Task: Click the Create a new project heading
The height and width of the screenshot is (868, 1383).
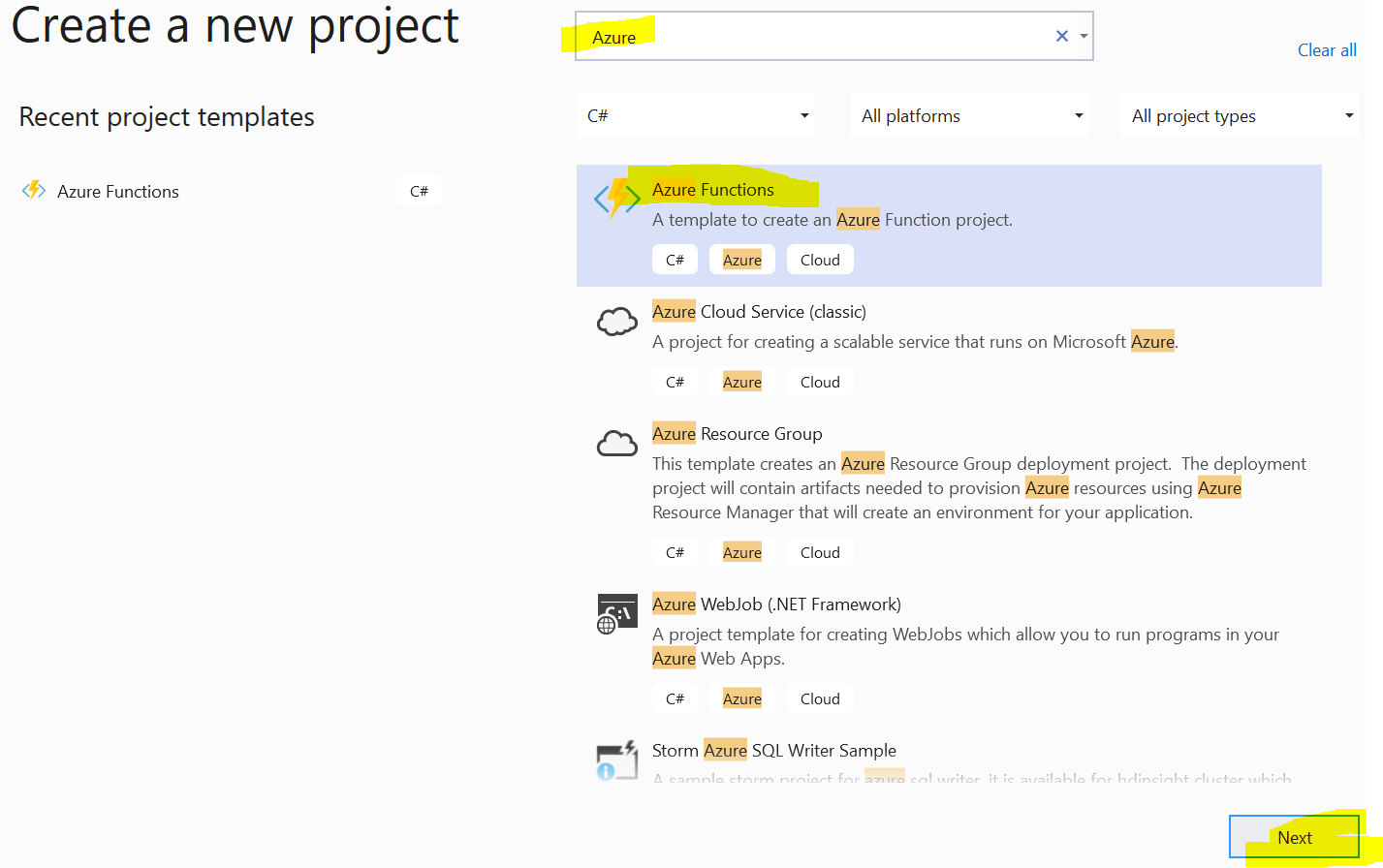Action: (235, 26)
